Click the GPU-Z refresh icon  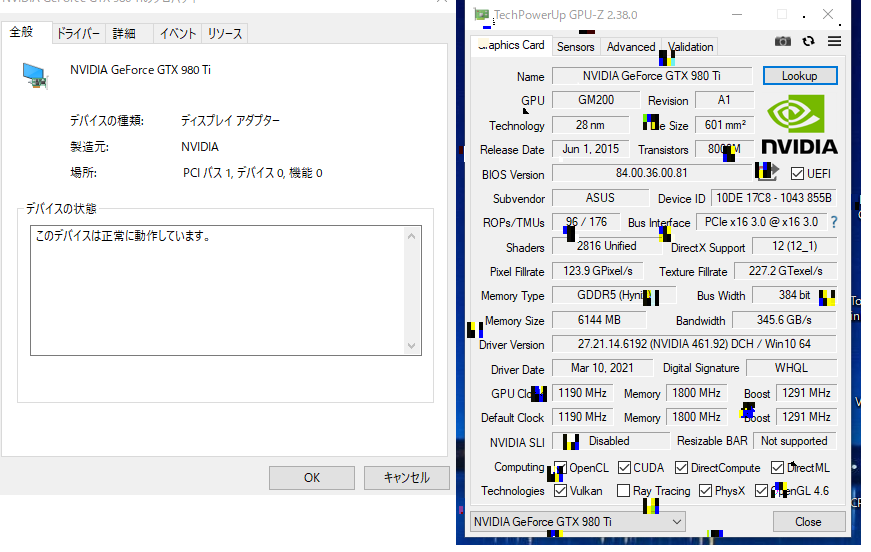point(809,42)
